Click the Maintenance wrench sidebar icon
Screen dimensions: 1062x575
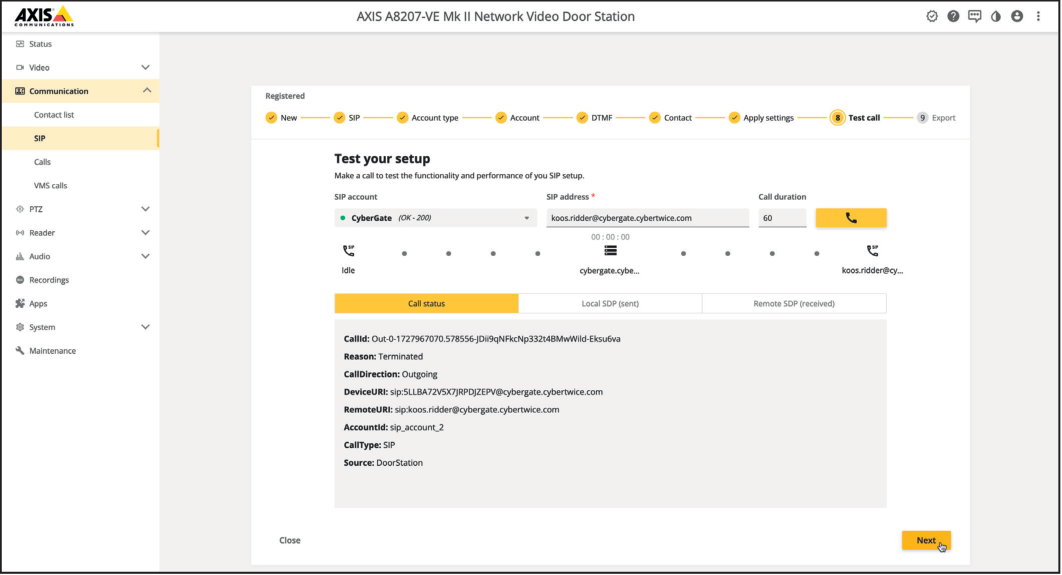point(20,351)
